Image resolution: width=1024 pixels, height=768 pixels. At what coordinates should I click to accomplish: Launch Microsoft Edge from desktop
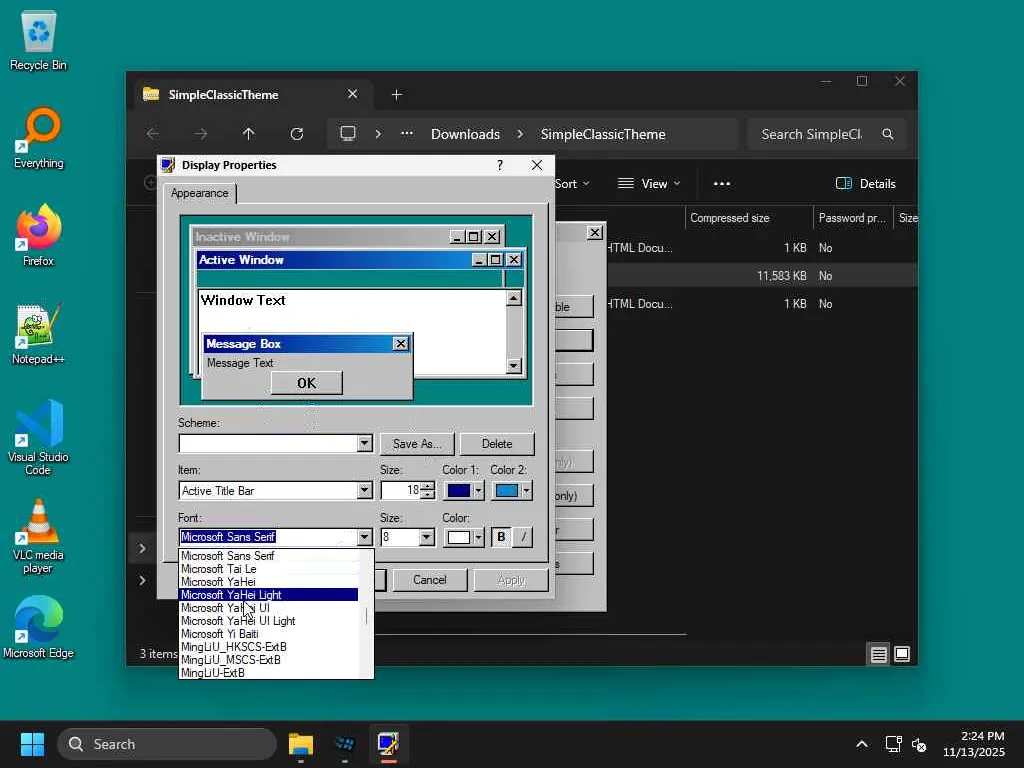(39, 628)
